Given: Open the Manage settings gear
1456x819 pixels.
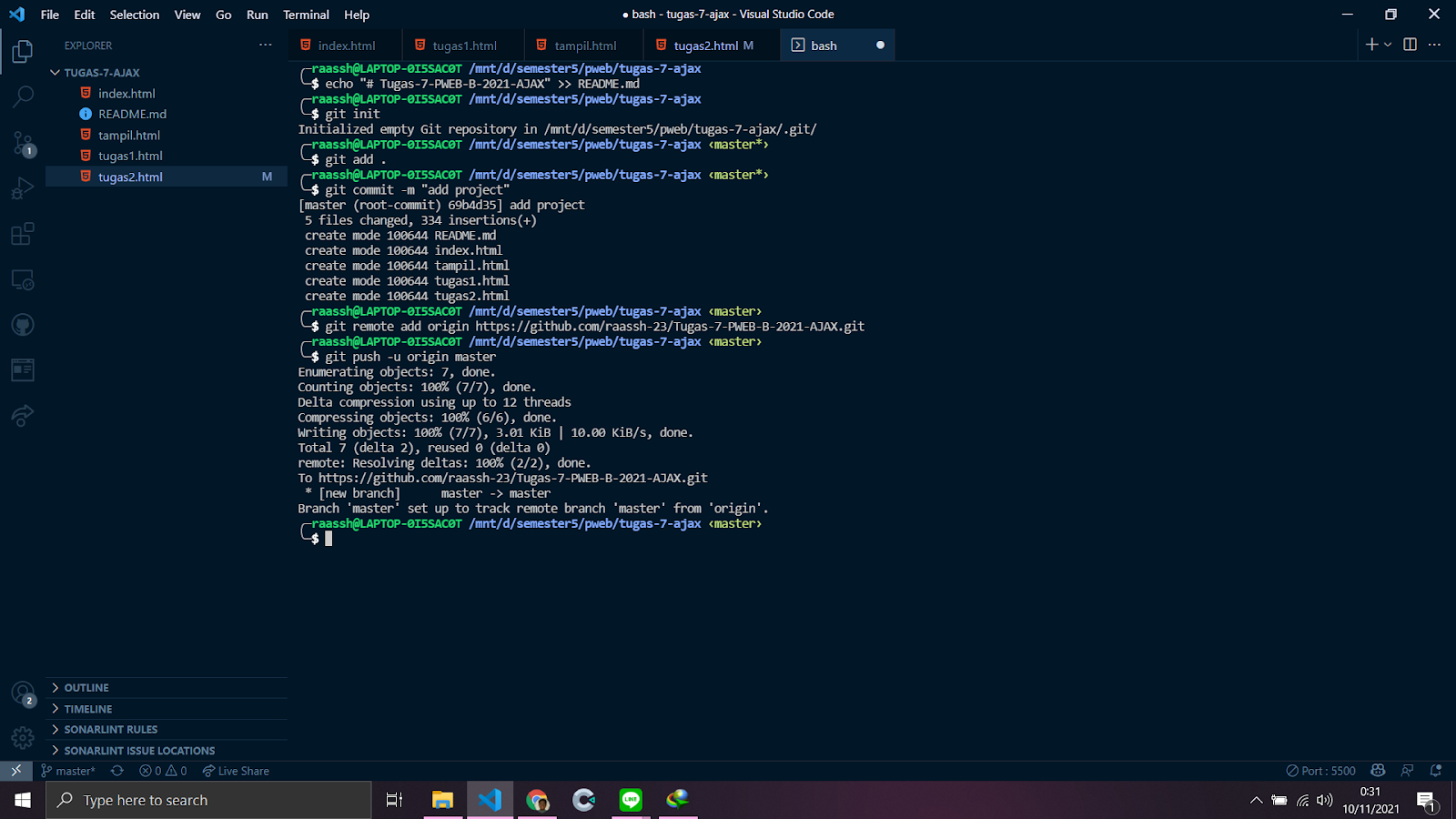Looking at the screenshot, I should pos(23,737).
